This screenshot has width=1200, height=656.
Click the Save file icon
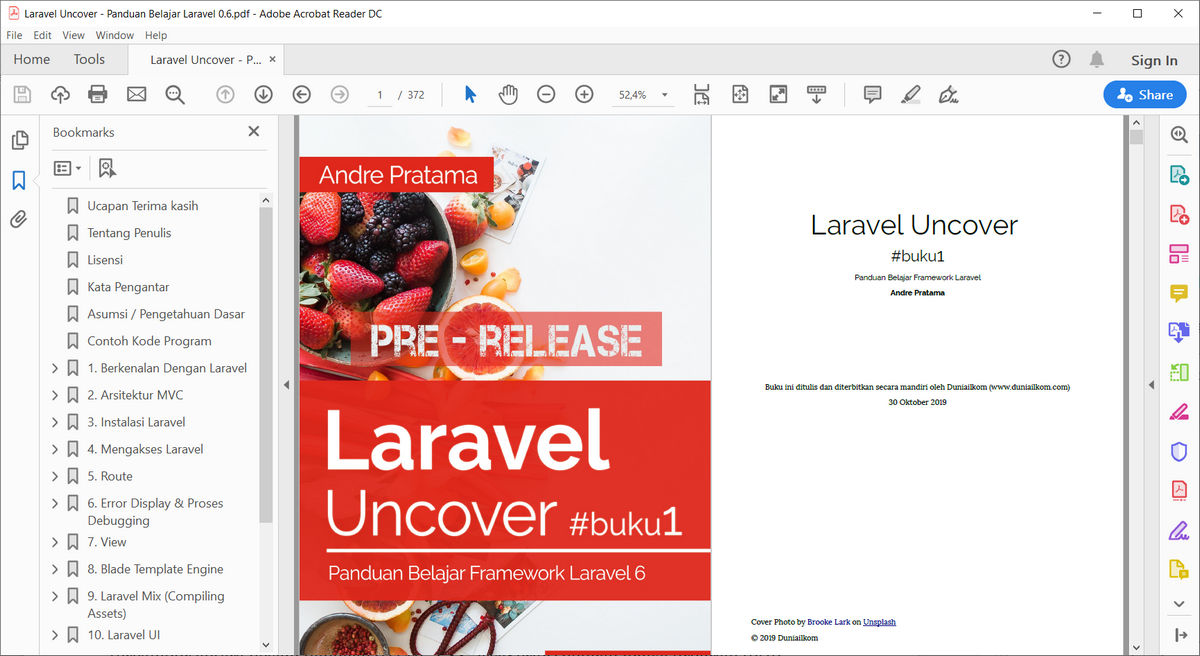(22, 95)
